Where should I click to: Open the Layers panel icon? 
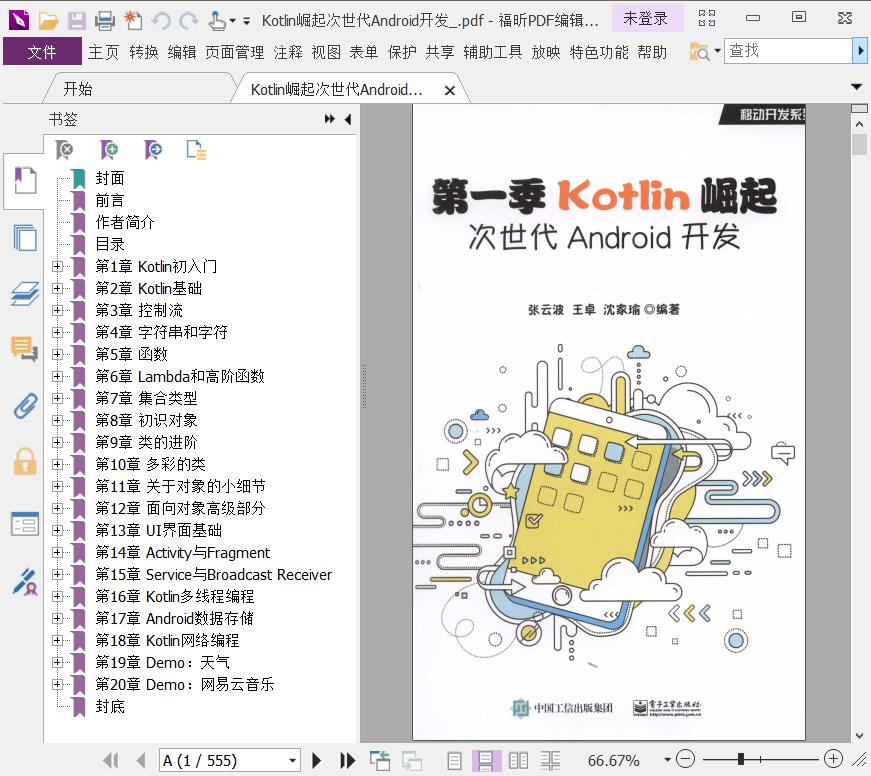click(25, 293)
